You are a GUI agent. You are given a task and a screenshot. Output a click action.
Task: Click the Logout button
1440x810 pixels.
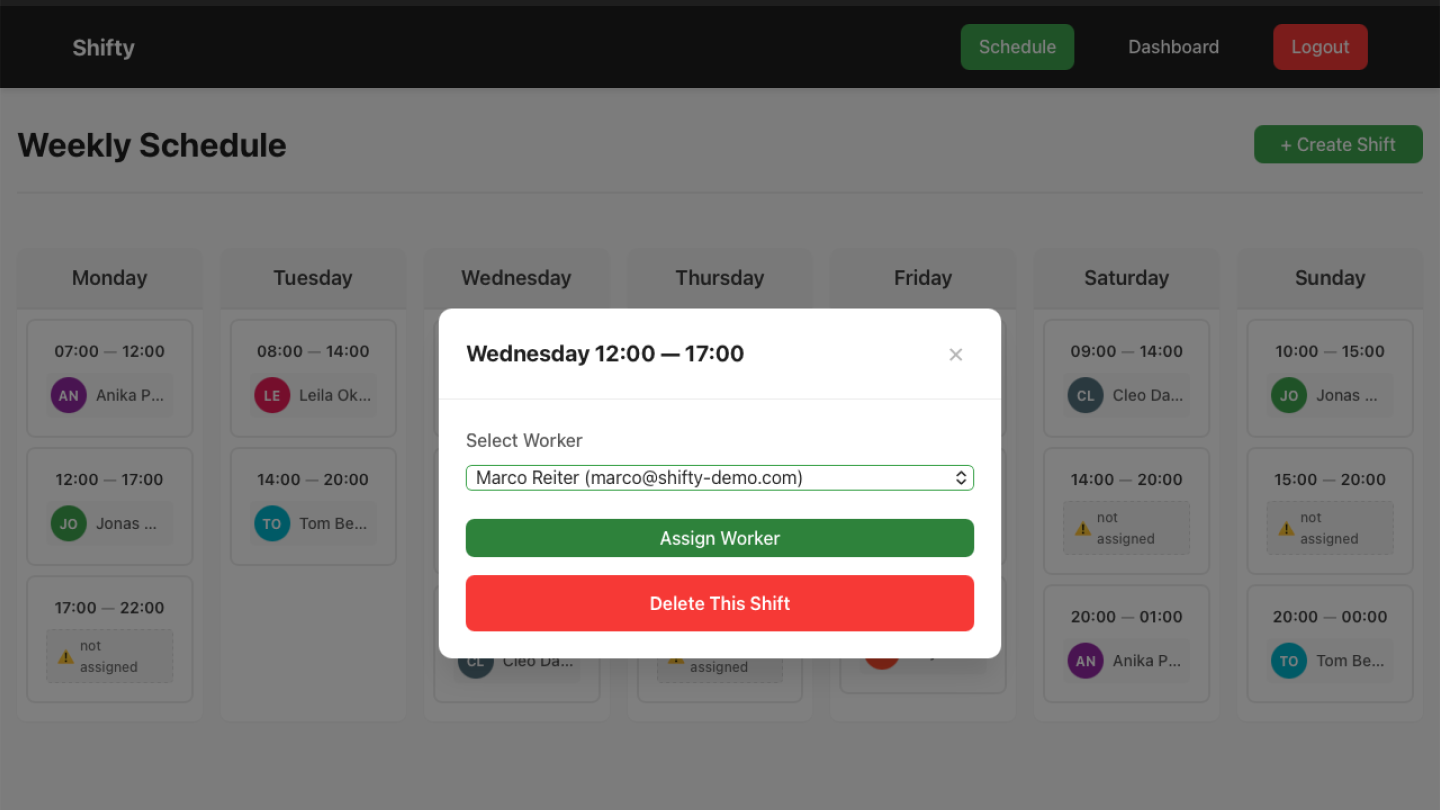coord(1320,47)
